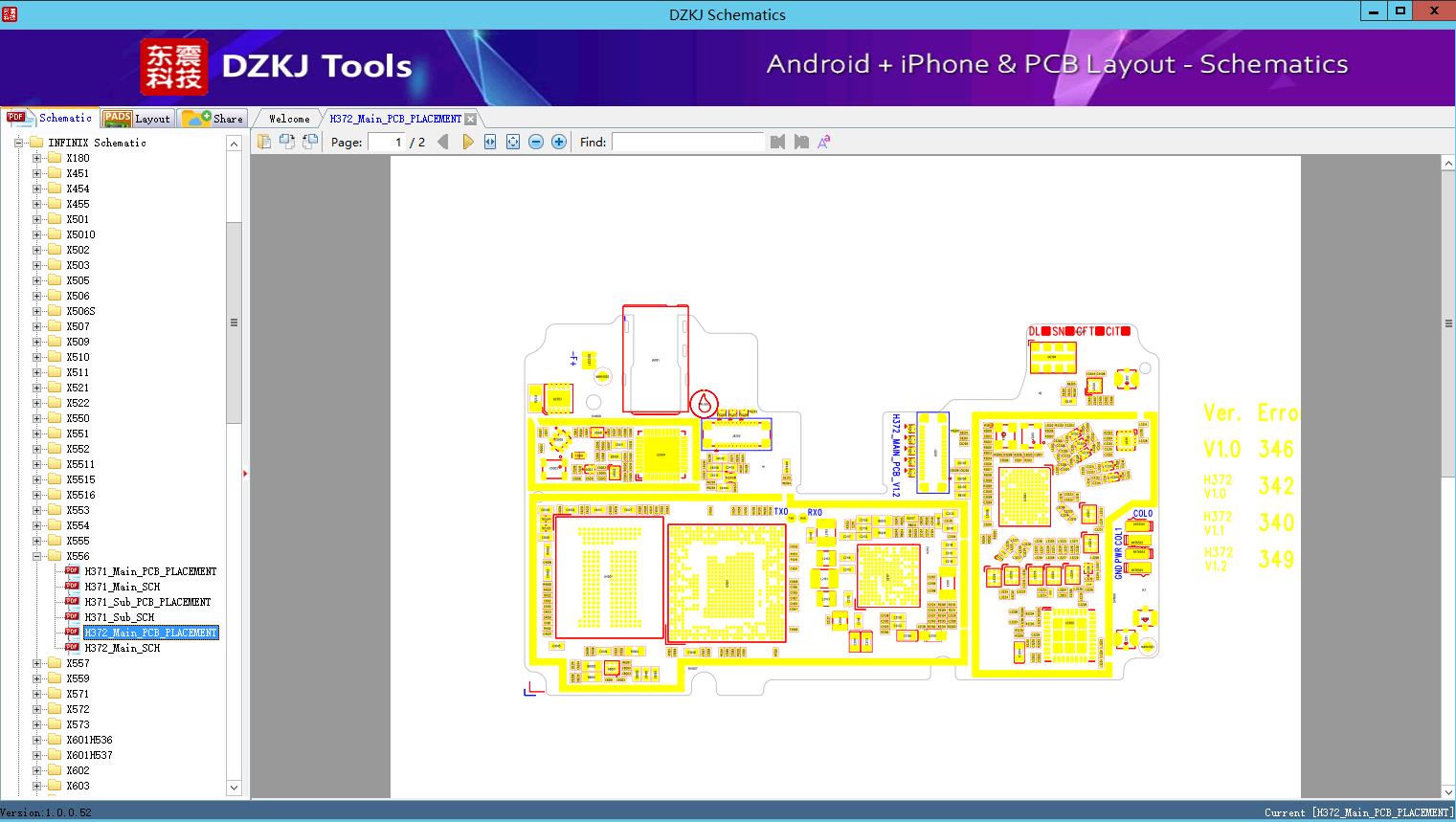Select the X571 folder label
This screenshot has height=822, width=1456.
point(78,694)
